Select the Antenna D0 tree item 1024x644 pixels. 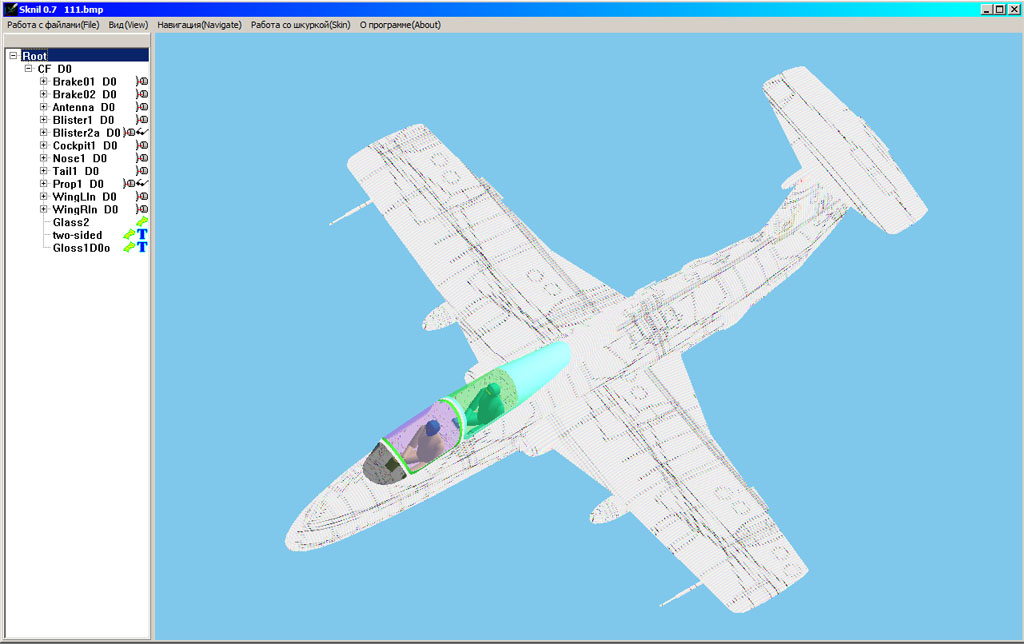pyautogui.click(x=84, y=107)
